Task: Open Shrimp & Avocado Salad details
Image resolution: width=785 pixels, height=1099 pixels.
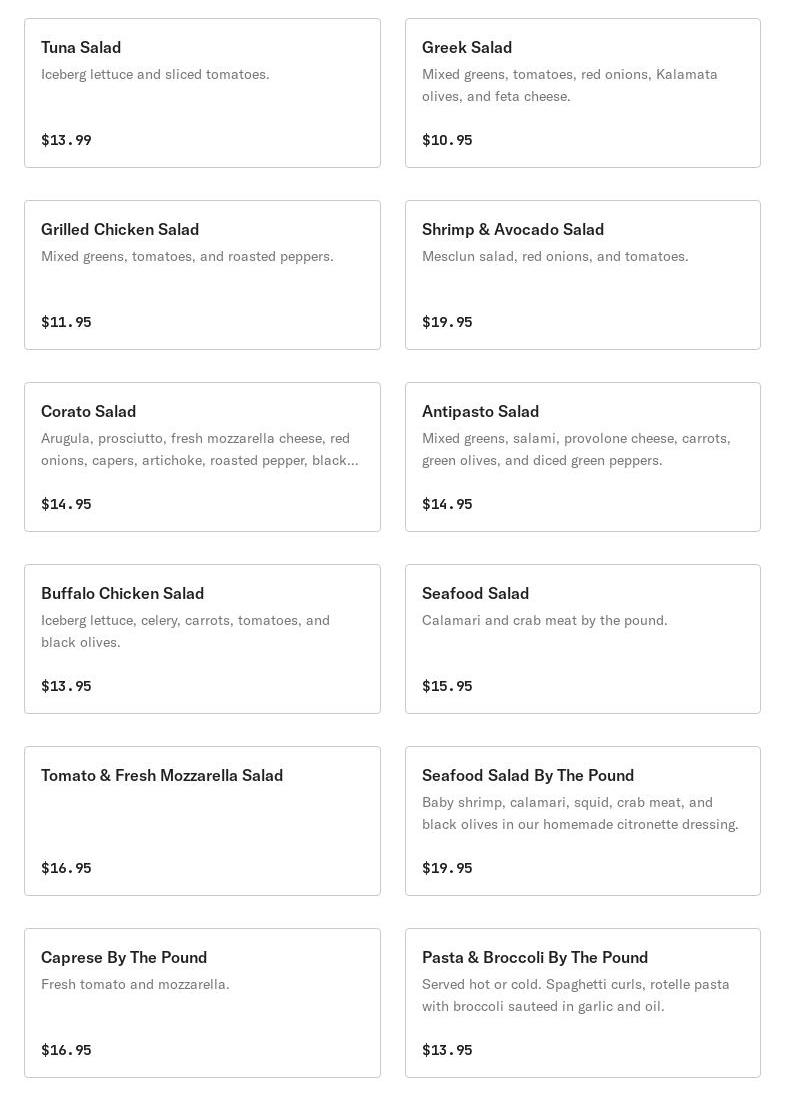Action: 583,275
